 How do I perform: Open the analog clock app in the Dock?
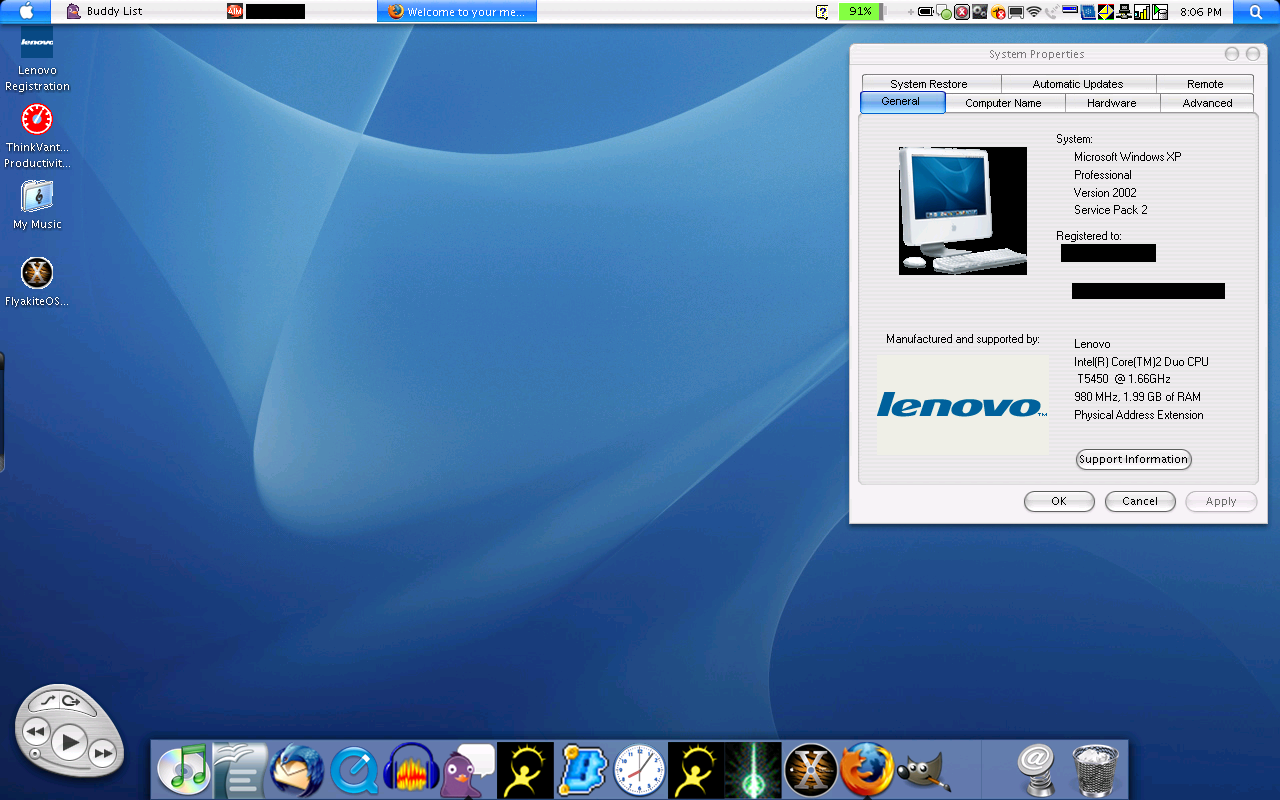[x=640, y=768]
